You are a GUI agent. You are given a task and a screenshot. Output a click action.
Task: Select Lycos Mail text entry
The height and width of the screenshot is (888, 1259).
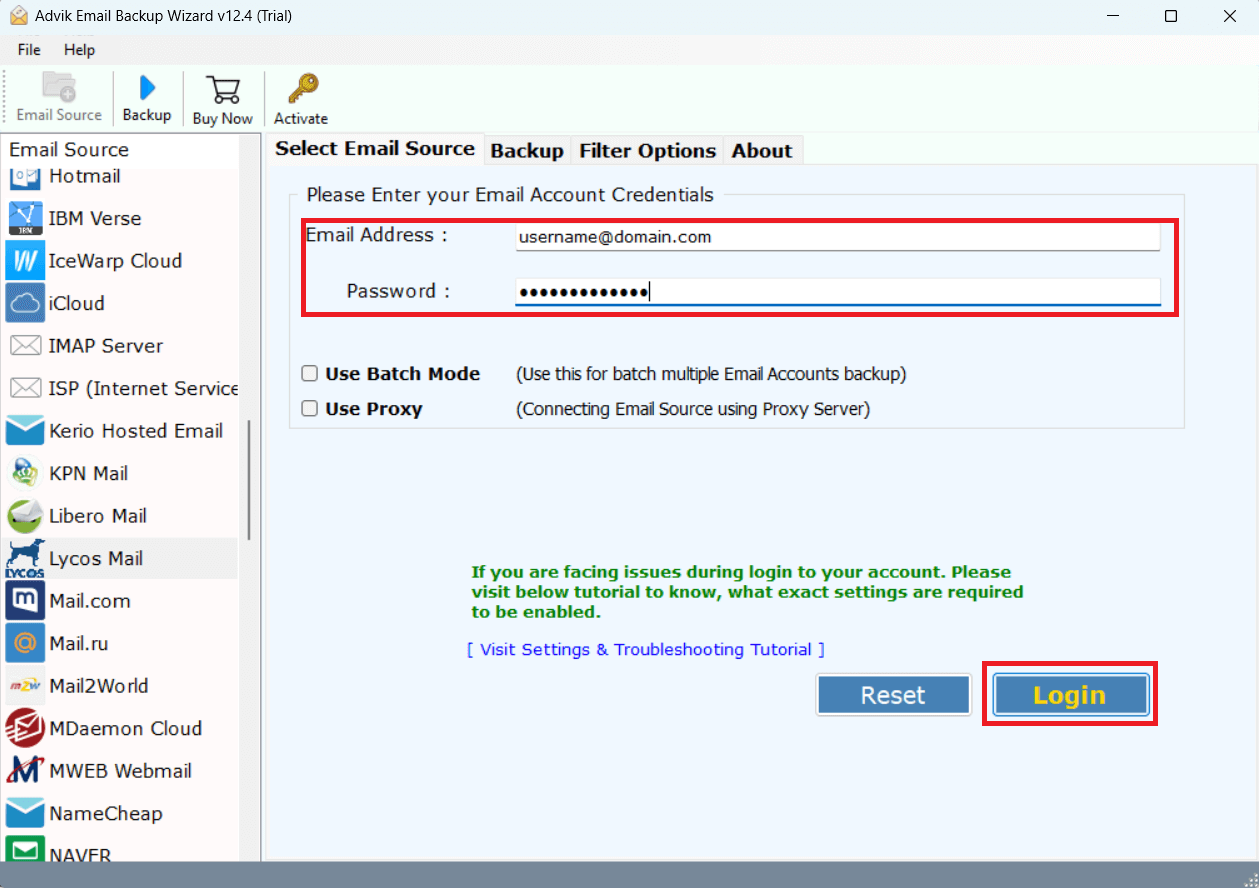(96, 558)
